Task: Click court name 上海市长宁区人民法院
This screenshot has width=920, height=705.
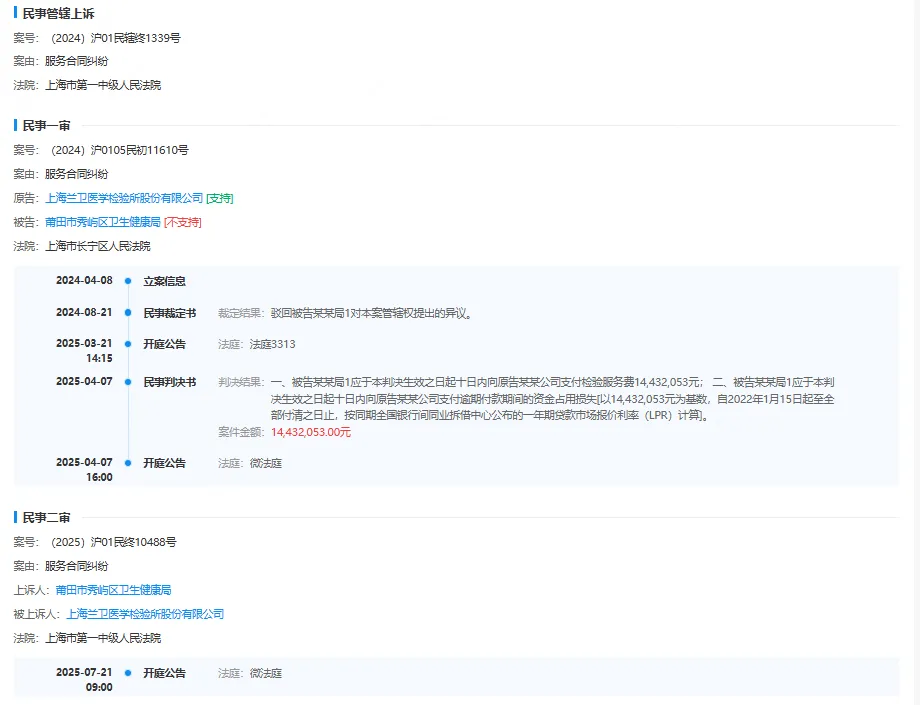Action: click(x=98, y=246)
